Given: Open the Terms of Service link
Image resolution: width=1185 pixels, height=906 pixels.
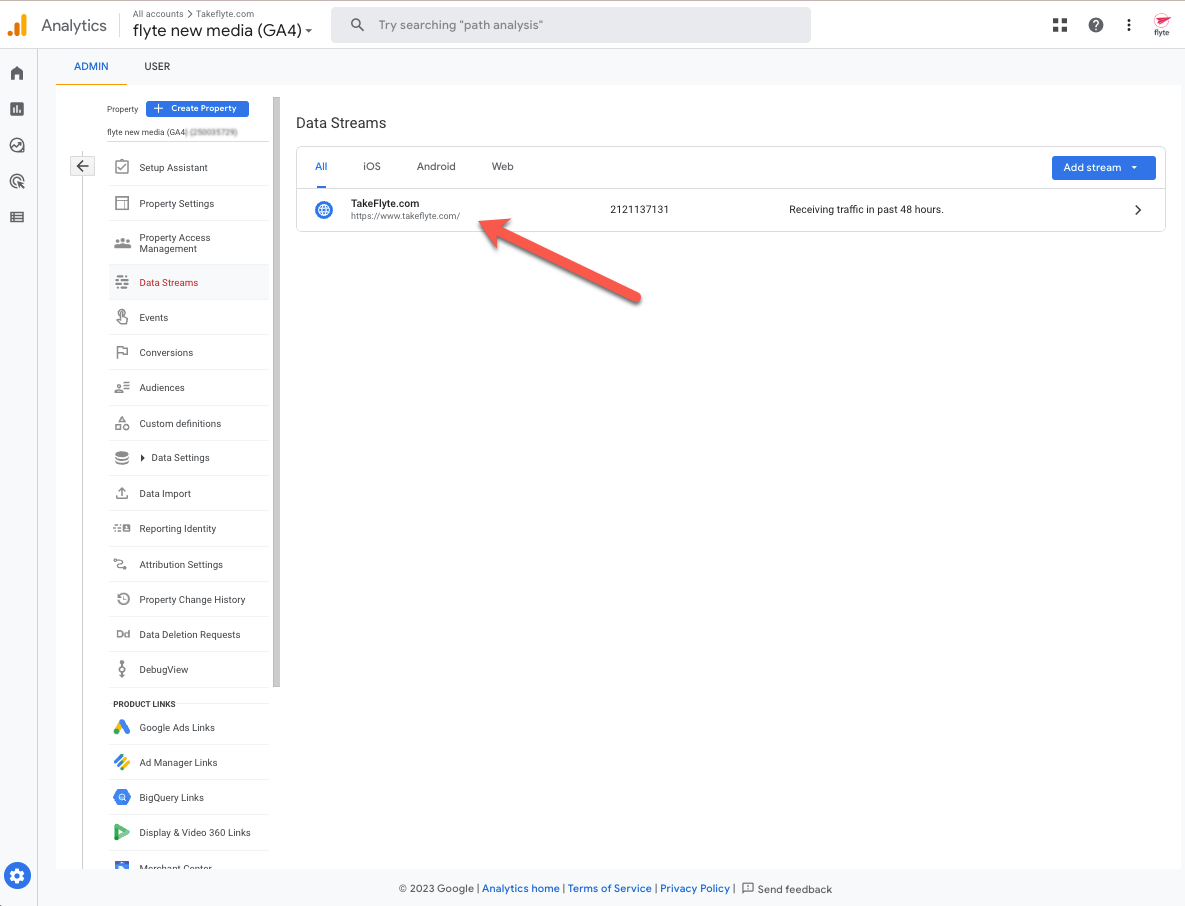Looking at the screenshot, I should pos(609,889).
